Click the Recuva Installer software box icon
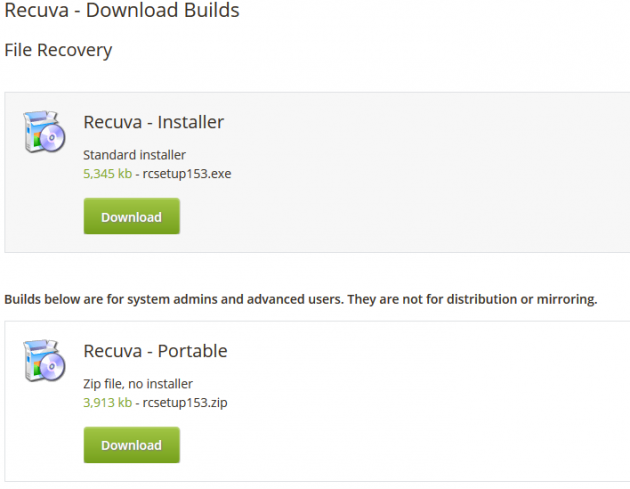The height and width of the screenshot is (489, 630). [44, 132]
